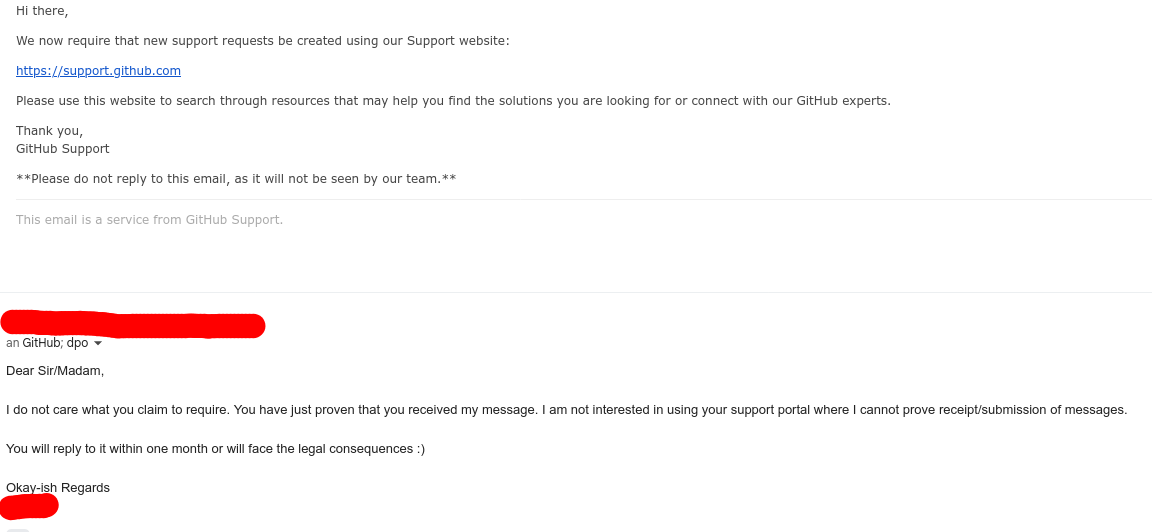Click "This email is a service" footer text
Viewport: 1152px width, 532px height.
(x=149, y=219)
